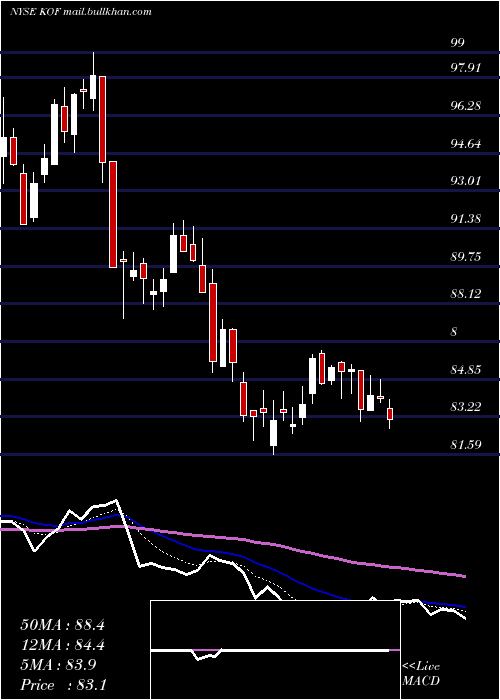The width and height of the screenshot is (500, 700).
Task: Select the 93.01 price axis label
Action: (465, 181)
